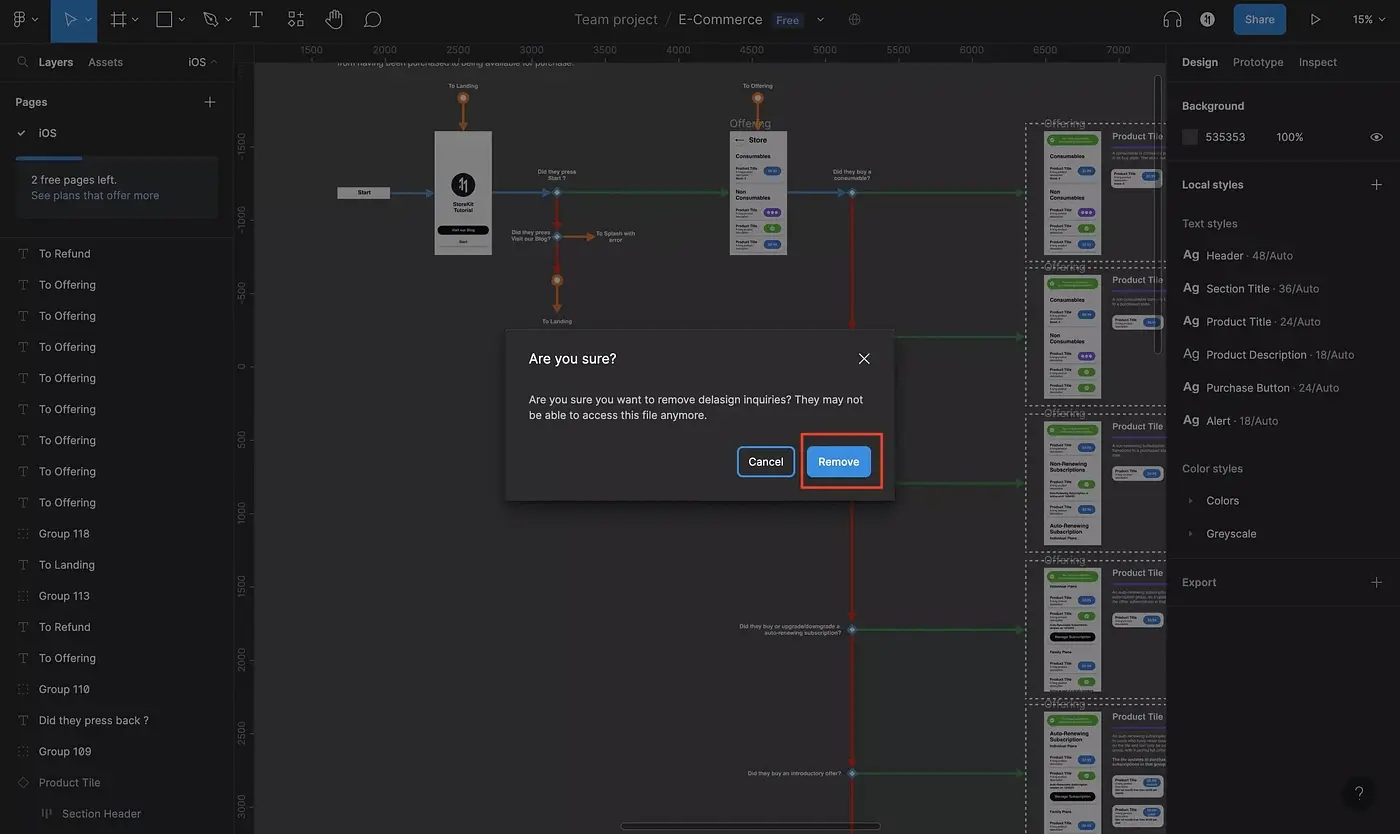The height and width of the screenshot is (834, 1400).
Task: Click Cancel in the confirmation dialog
Action: [x=765, y=462]
